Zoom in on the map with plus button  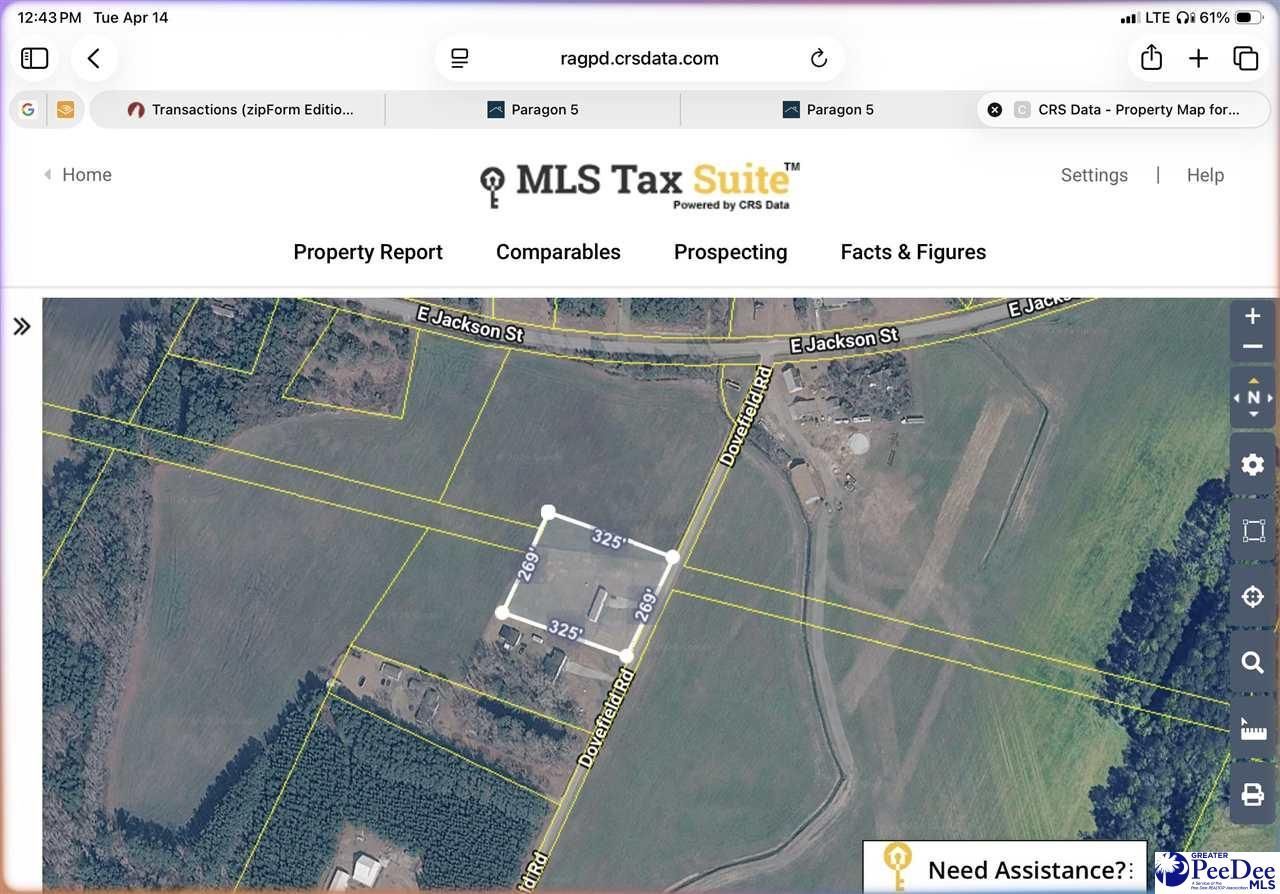click(1252, 317)
